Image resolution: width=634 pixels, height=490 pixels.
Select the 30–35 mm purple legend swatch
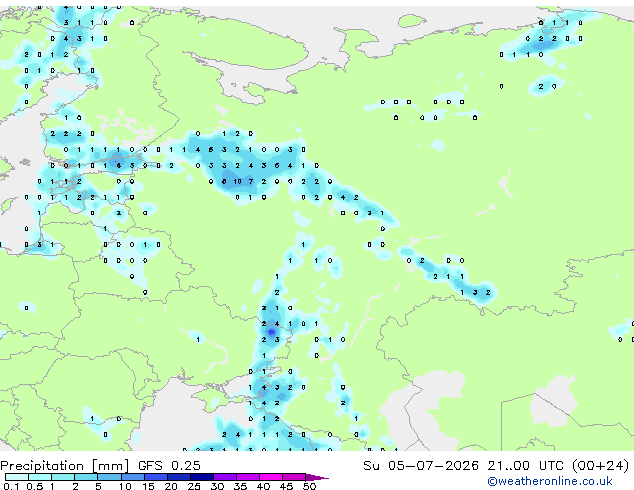tap(225, 477)
